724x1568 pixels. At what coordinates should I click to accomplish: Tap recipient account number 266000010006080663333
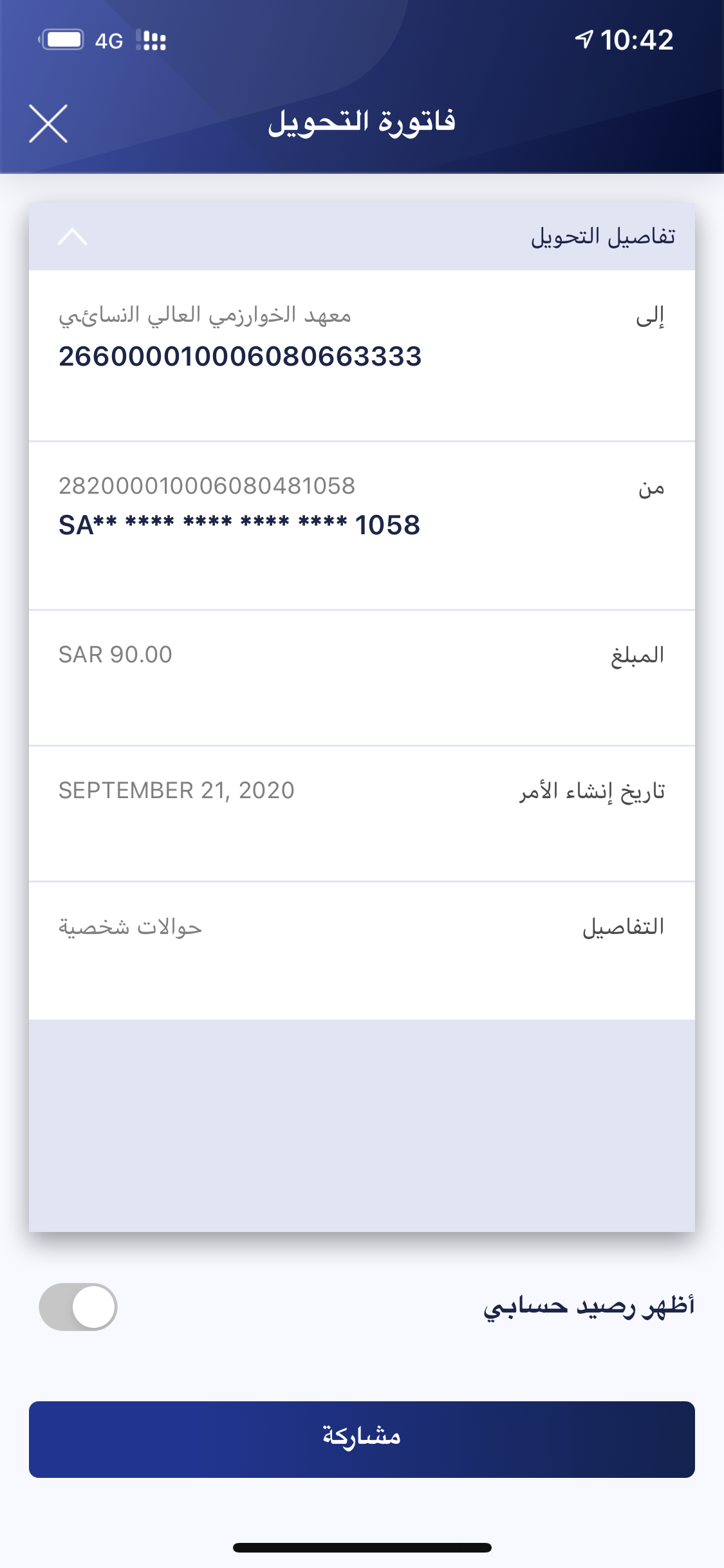(x=240, y=357)
